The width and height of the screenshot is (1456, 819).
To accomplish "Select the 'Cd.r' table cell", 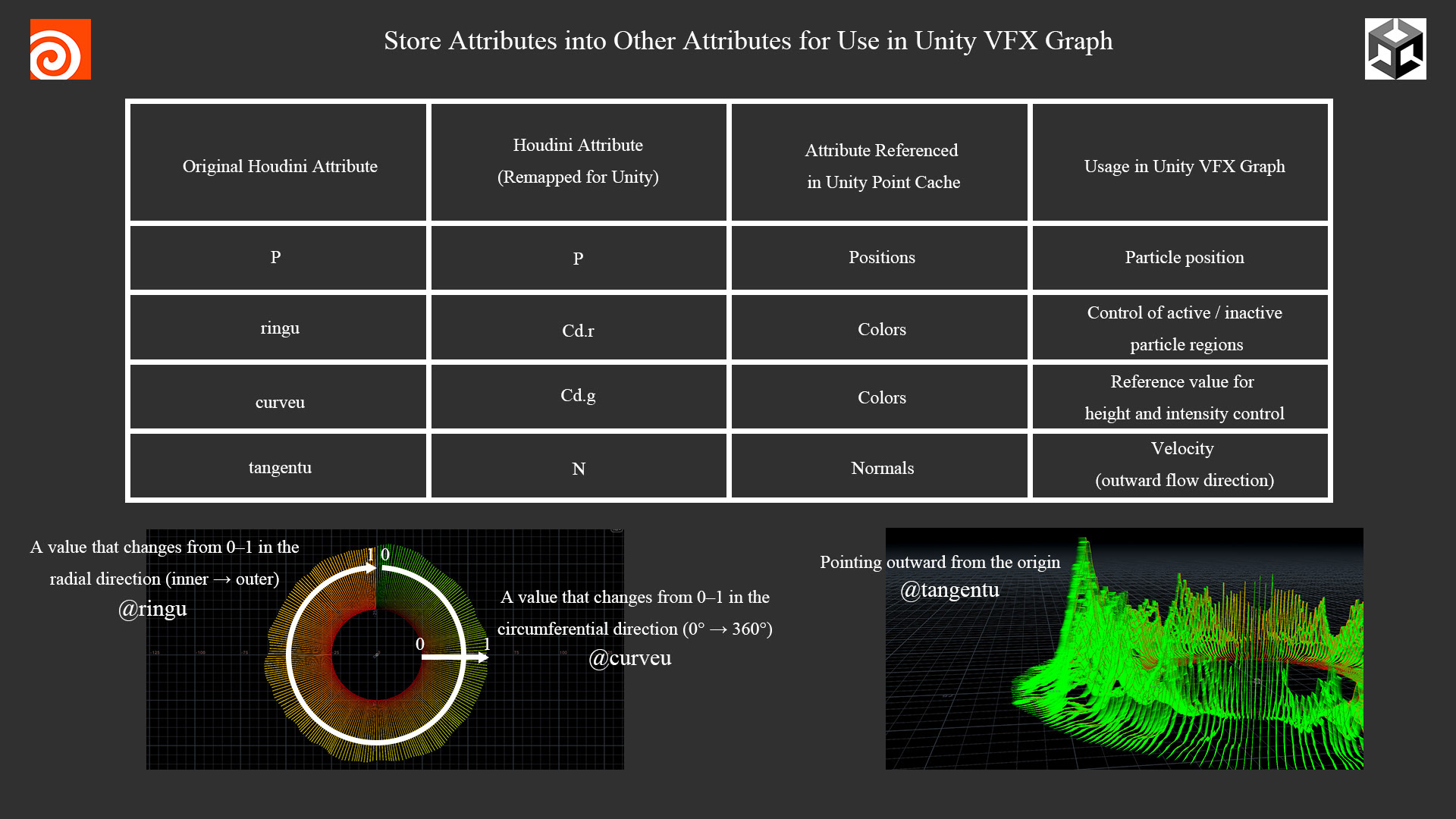I will 578,331.
